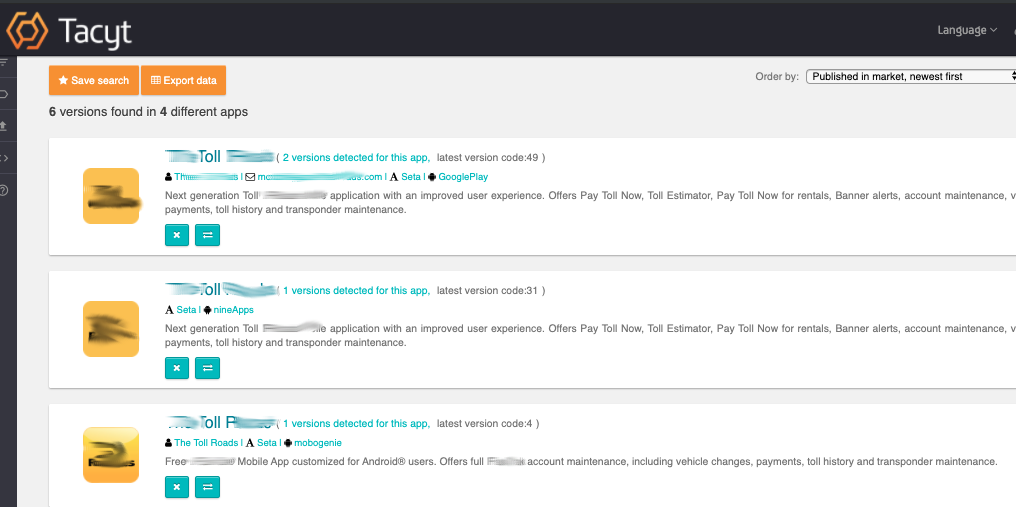Click the upload icon in left sidebar
1016x507 pixels.
point(4,126)
